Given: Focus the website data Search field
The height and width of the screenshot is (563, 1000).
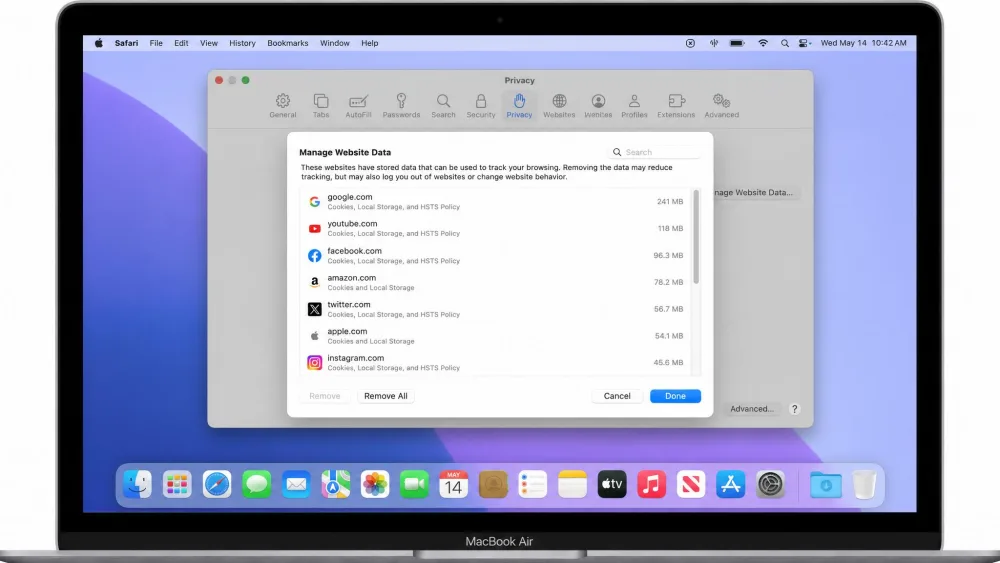Looking at the screenshot, I should (654, 152).
